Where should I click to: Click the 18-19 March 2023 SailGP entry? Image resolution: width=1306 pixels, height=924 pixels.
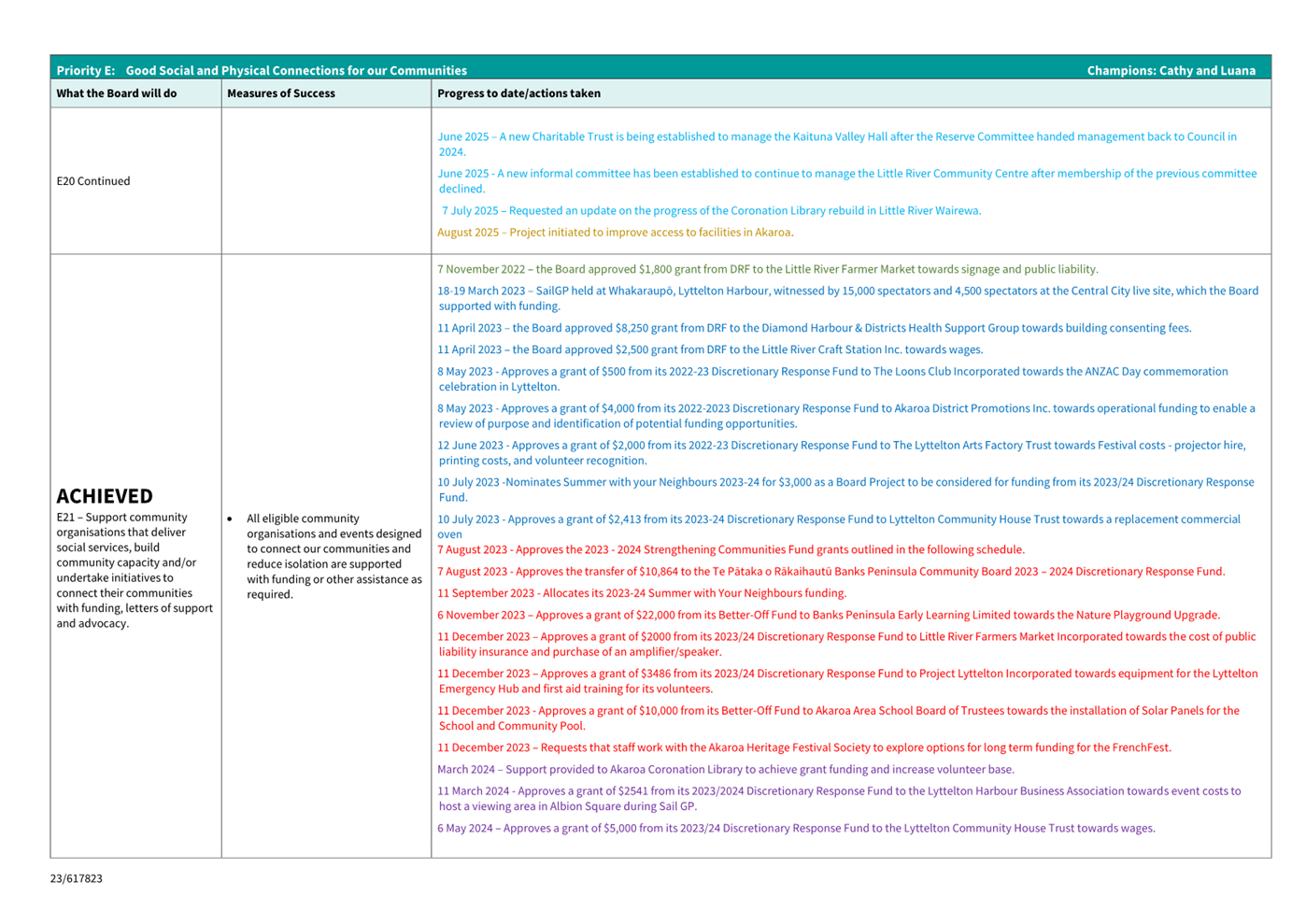[847, 291]
